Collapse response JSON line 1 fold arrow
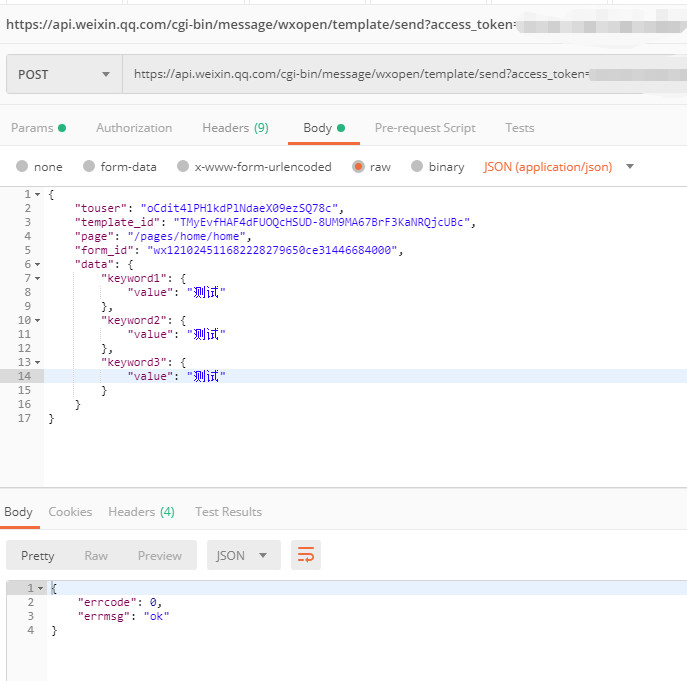This screenshot has height=681, width=687. pos(40,588)
